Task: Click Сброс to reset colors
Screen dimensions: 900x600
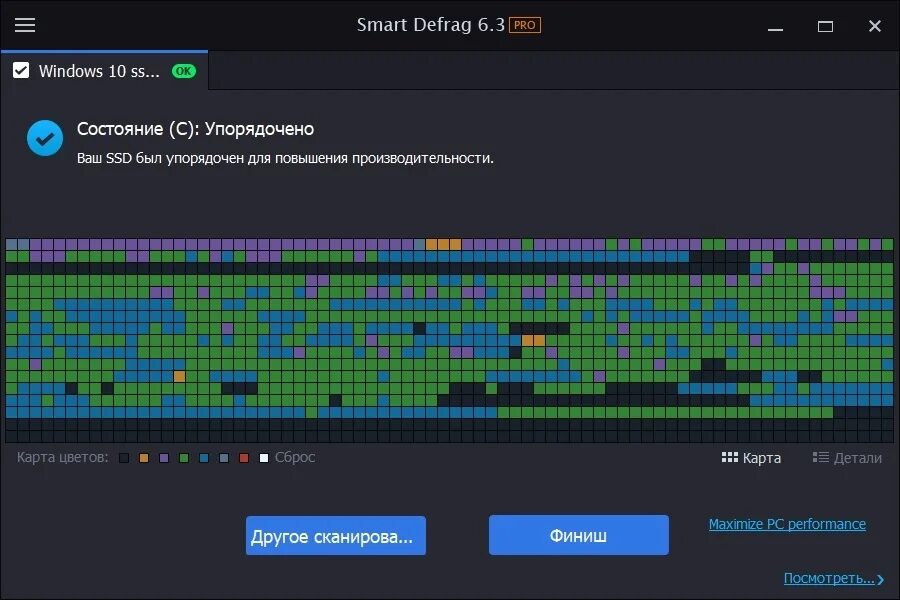Action: pyautogui.click(x=295, y=457)
